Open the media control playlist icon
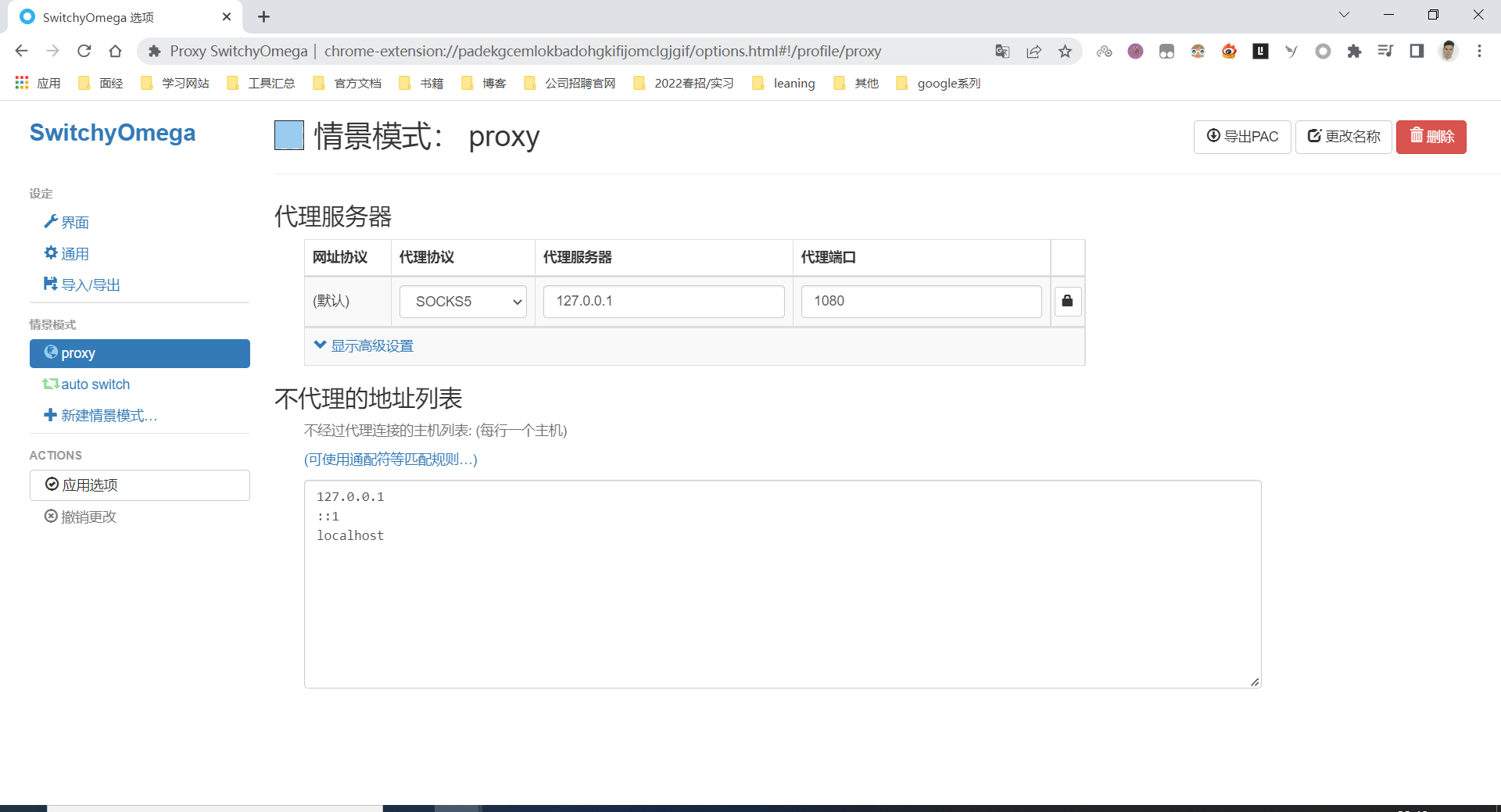This screenshot has height=812, width=1501. click(x=1385, y=52)
